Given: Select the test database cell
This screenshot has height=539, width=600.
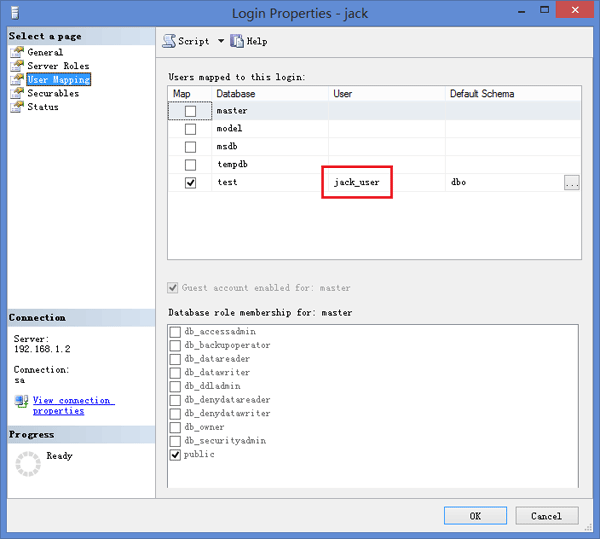Looking at the screenshot, I should pyautogui.click(x=270, y=182).
